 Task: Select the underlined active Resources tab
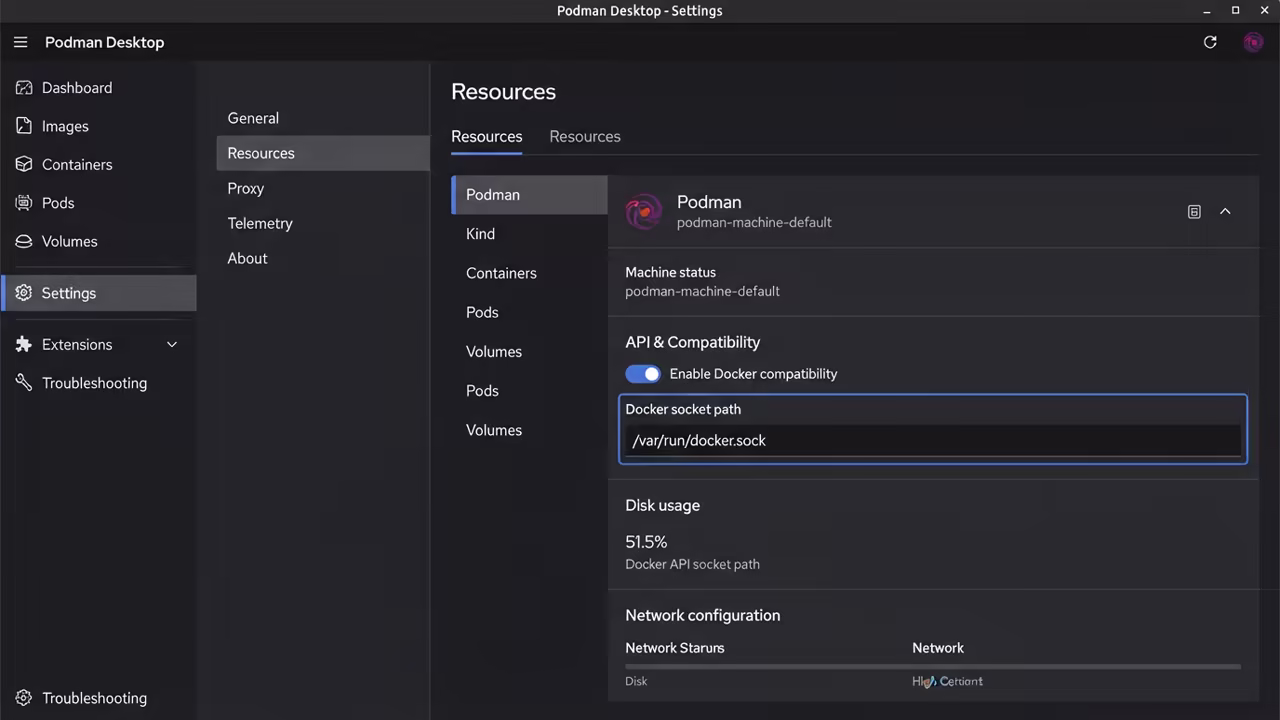(x=487, y=137)
